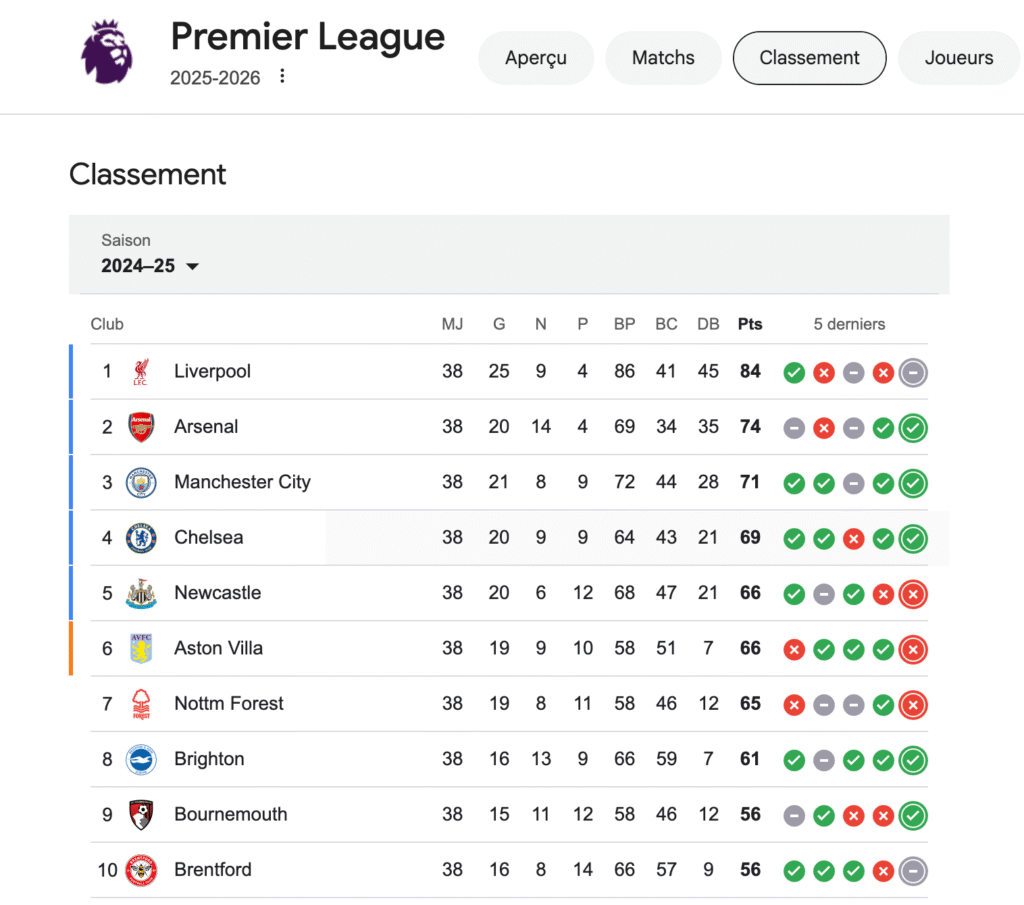Click the Premier League lion logo
This screenshot has width=1024, height=905.
point(107,52)
